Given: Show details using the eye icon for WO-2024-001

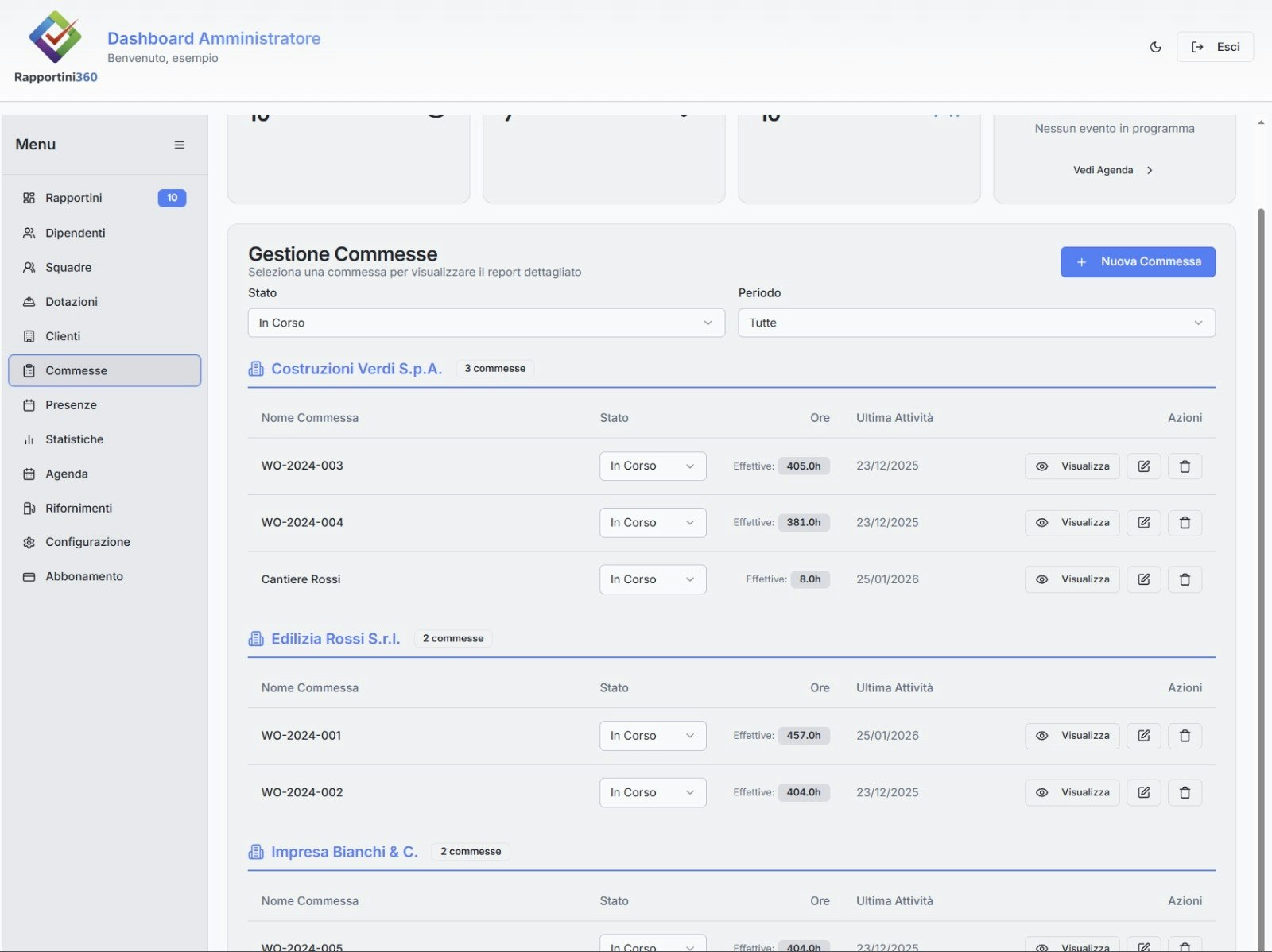Looking at the screenshot, I should [x=1041, y=735].
